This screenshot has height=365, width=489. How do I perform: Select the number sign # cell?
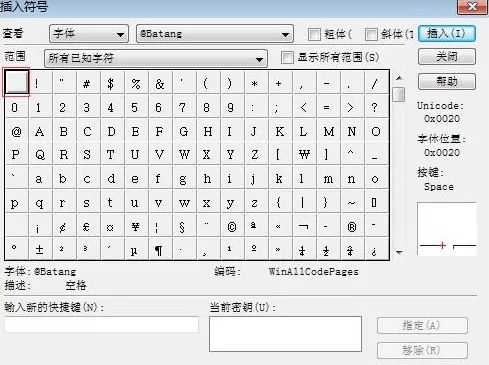[x=88, y=83]
